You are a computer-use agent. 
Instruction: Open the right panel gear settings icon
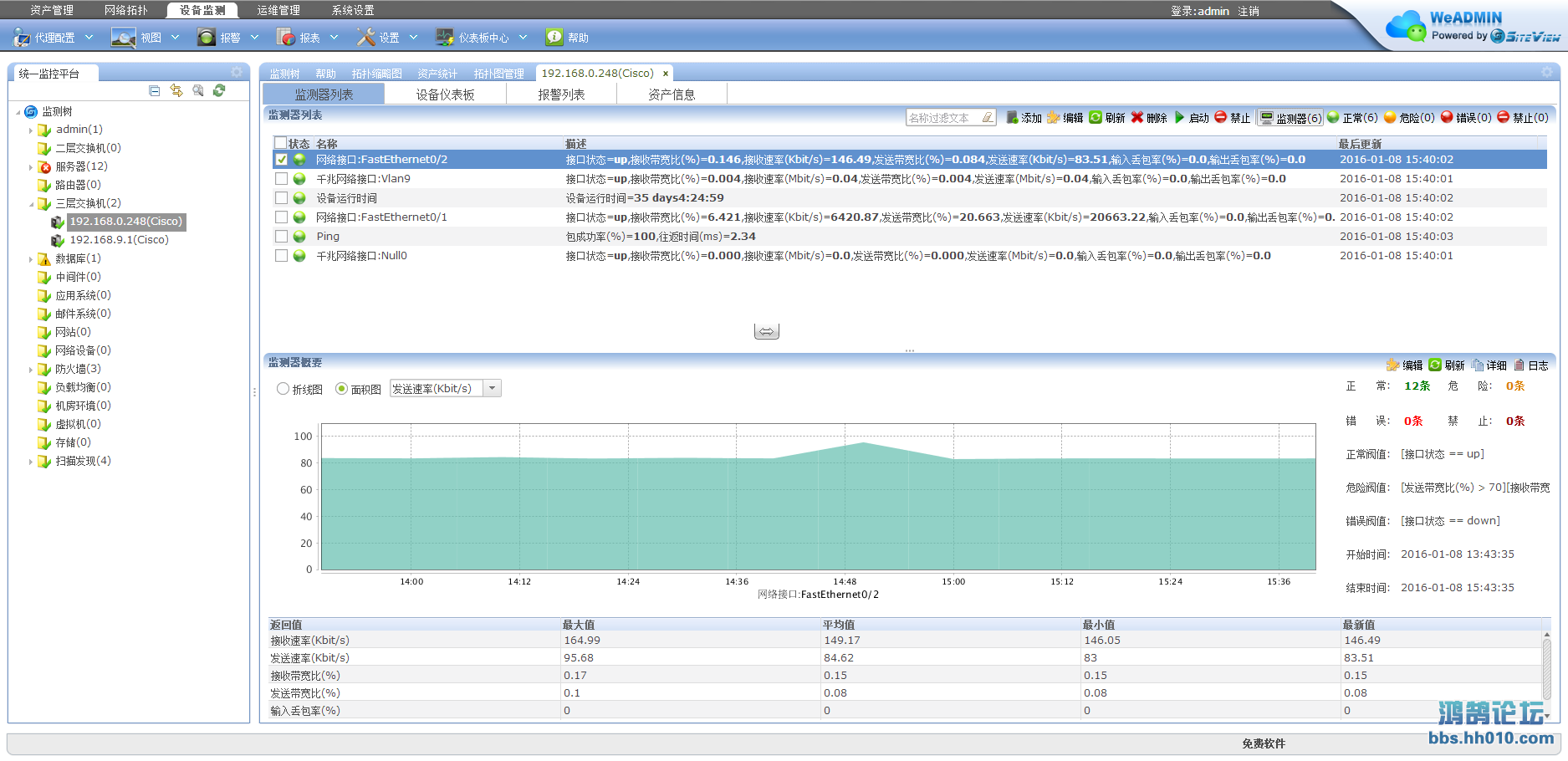click(x=1547, y=72)
